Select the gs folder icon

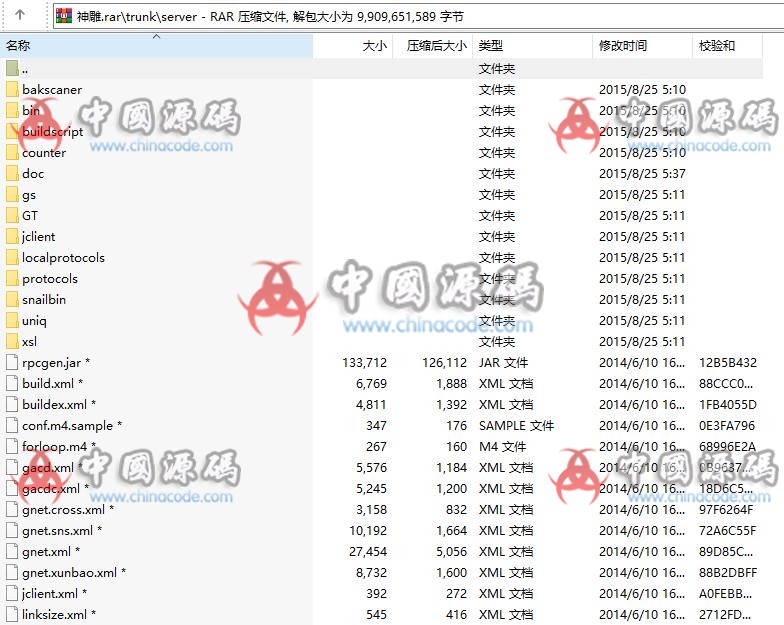(x=12, y=194)
